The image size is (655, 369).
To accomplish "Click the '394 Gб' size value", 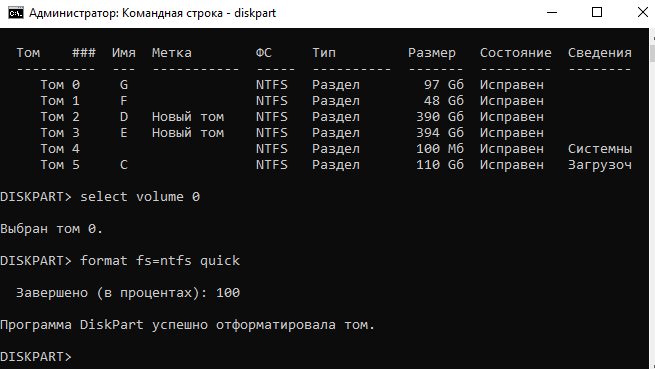I will [440, 133].
